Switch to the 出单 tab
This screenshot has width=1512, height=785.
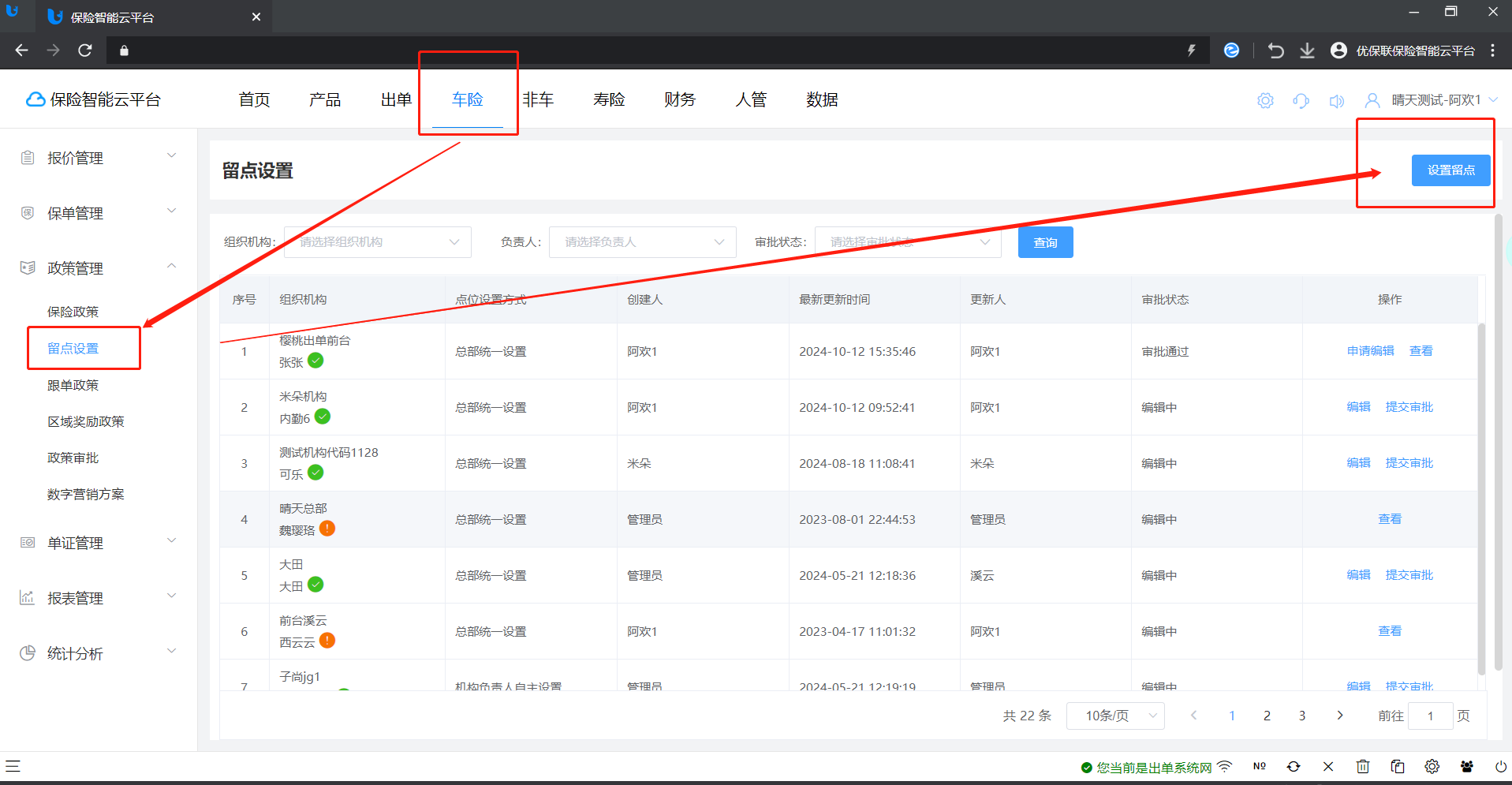[396, 100]
